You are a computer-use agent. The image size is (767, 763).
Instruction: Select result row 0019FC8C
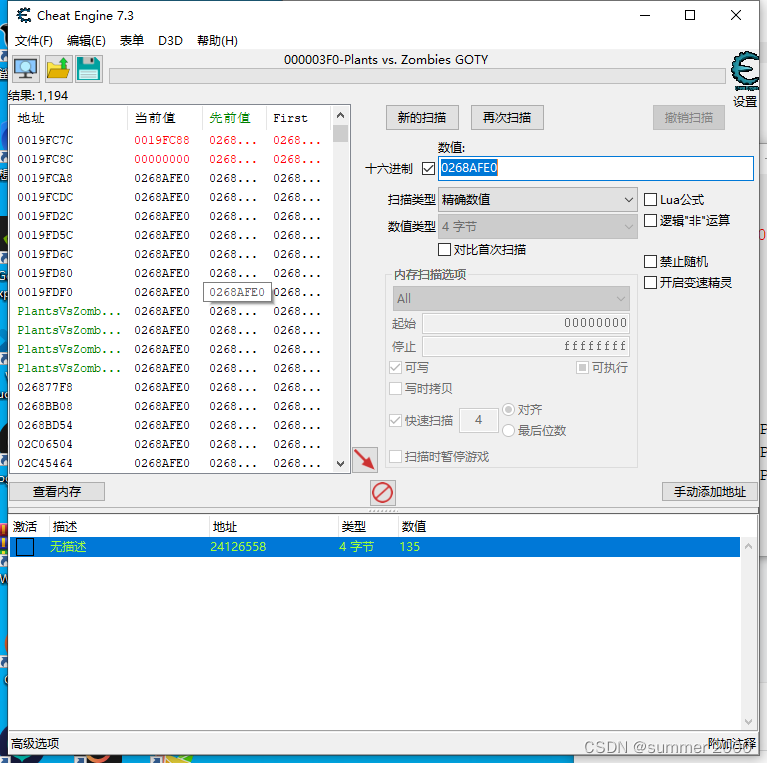click(x=171, y=159)
